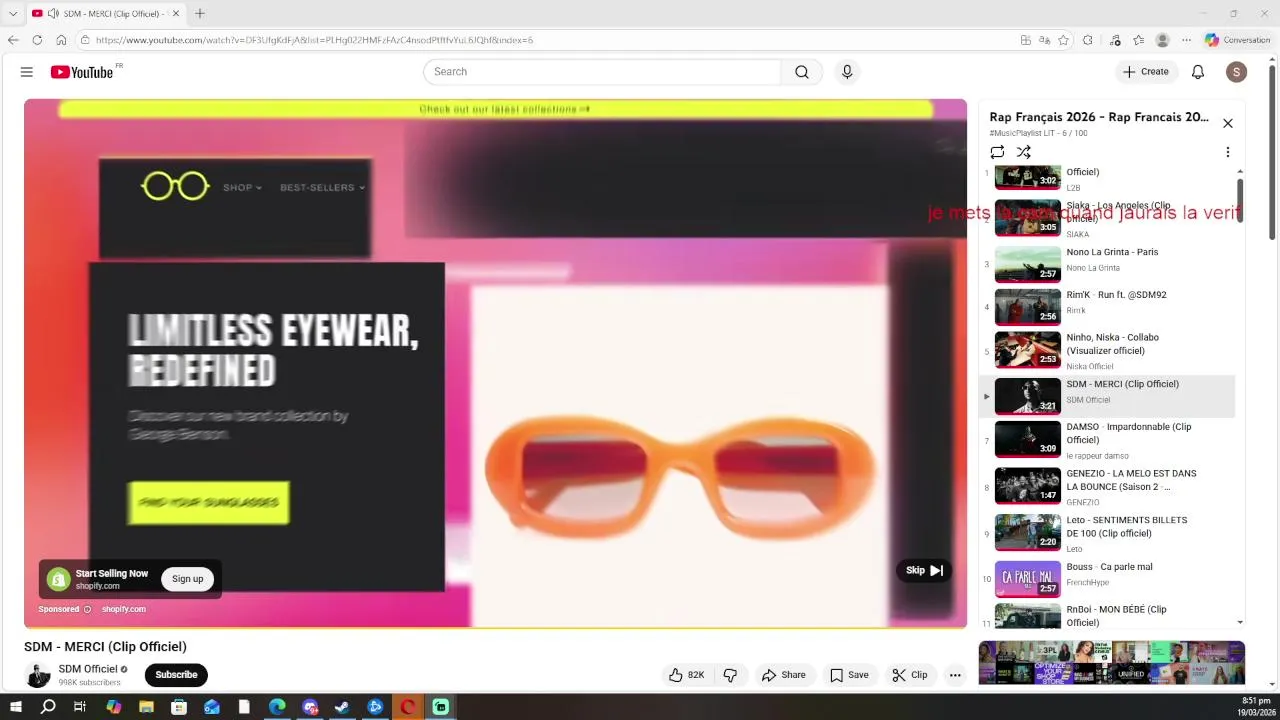Open the translate page icon
The width and height of the screenshot is (1280, 720).
[x=1044, y=40]
